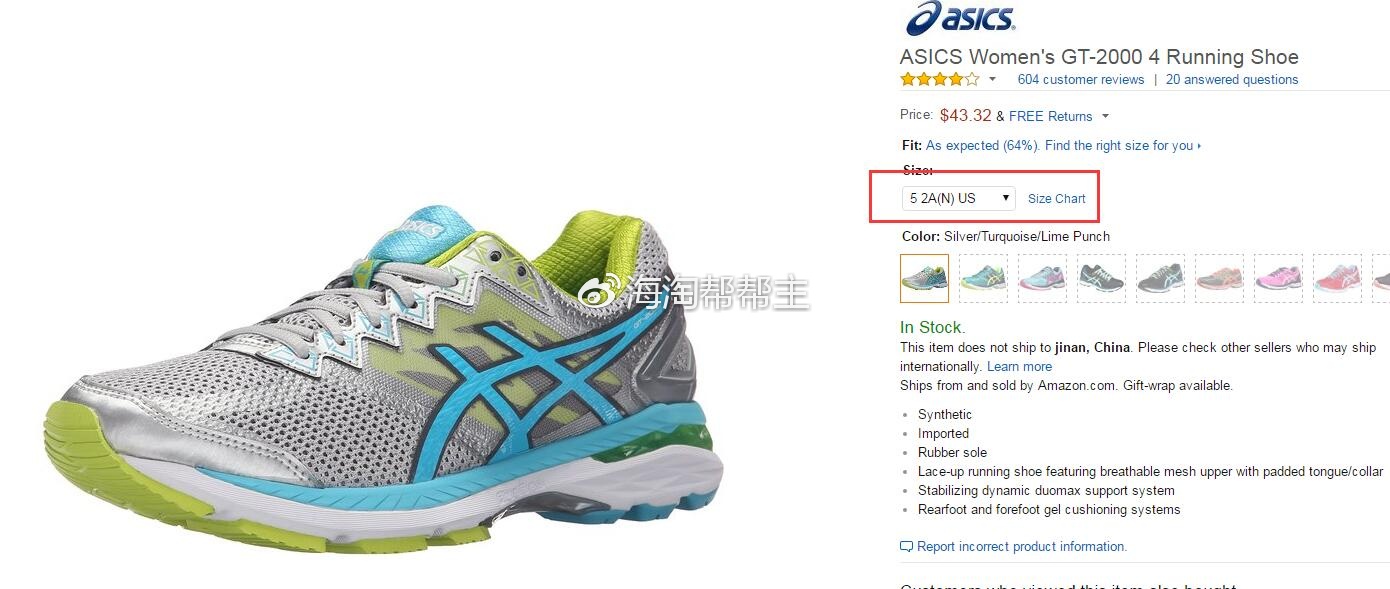Pick the dark grey shoe with mint laces

click(1101, 278)
